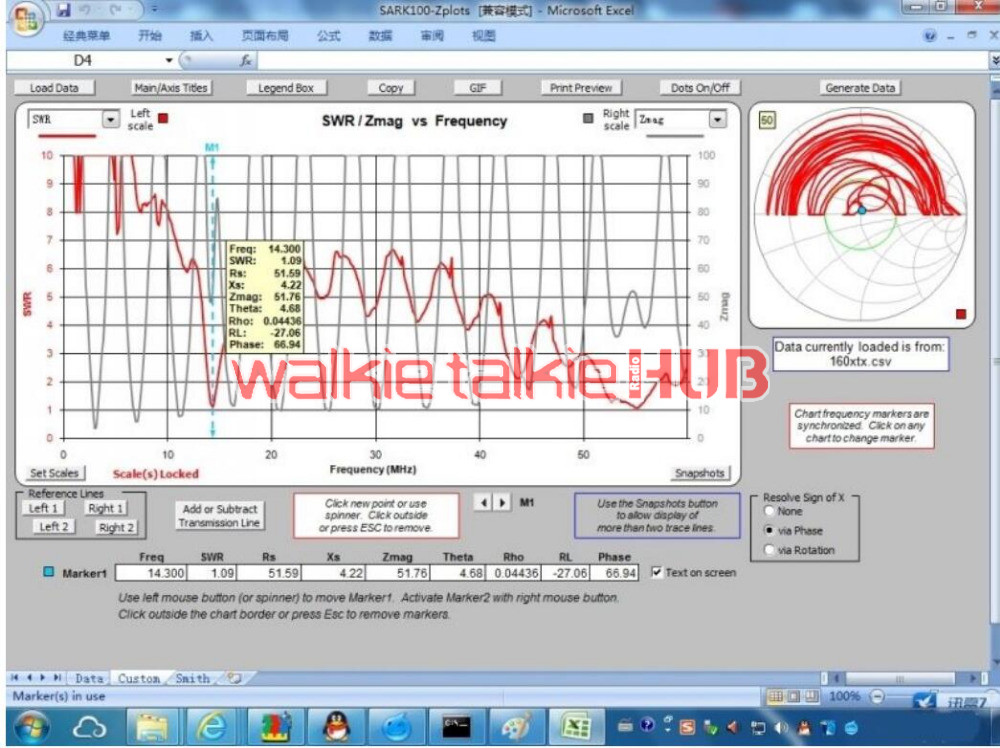Open the Zmag right scale dropdown

(x=717, y=119)
